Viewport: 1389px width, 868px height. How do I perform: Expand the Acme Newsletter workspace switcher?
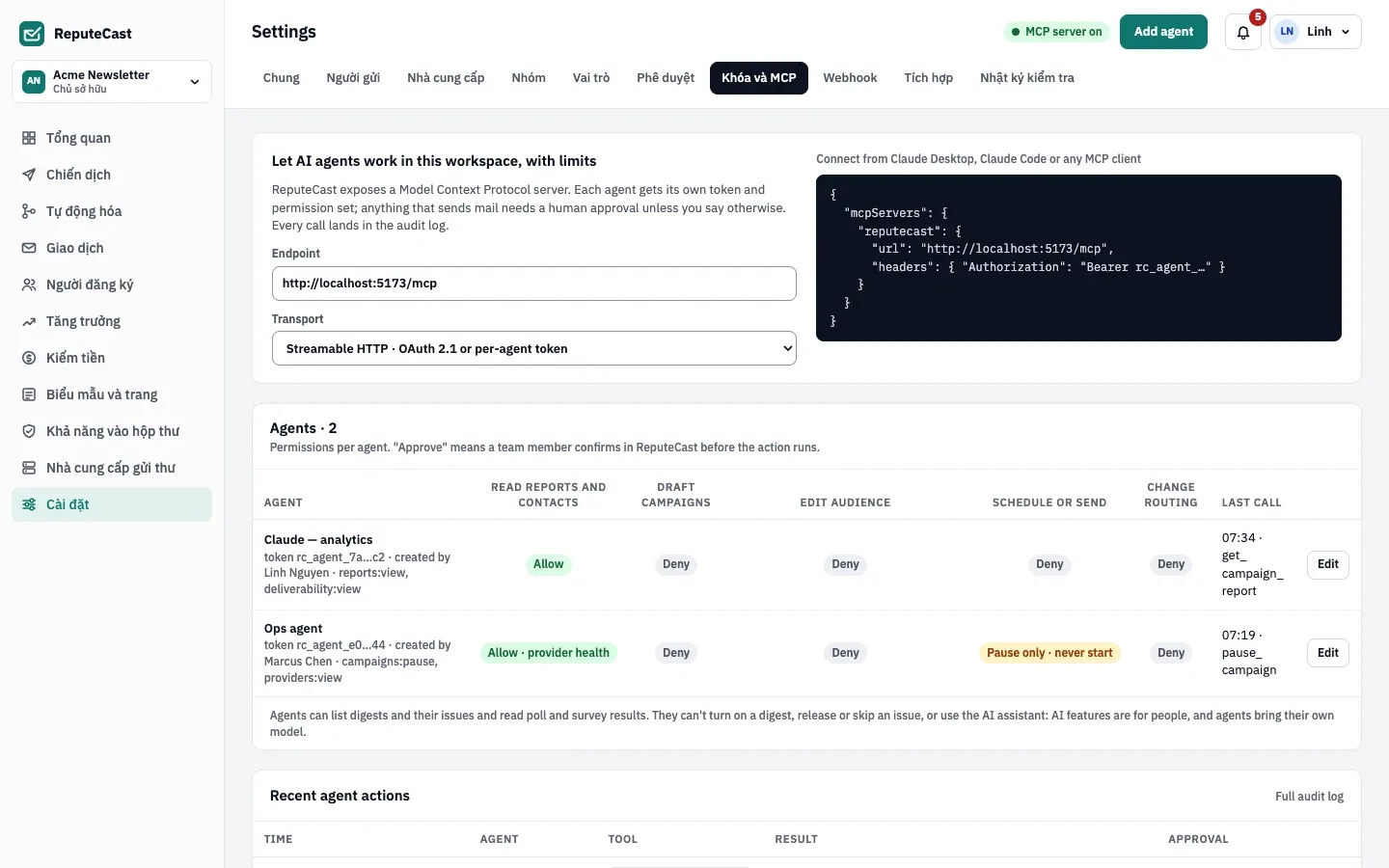click(112, 81)
